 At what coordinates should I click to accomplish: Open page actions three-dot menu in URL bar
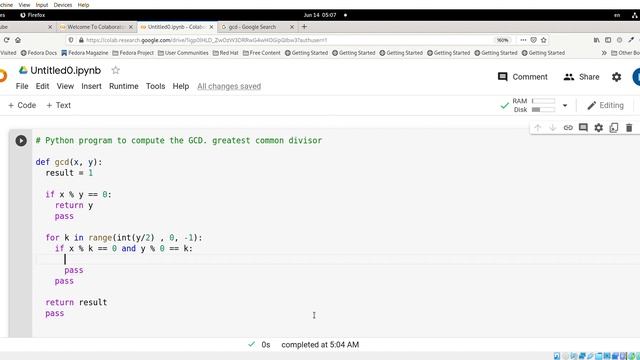tap(523, 40)
